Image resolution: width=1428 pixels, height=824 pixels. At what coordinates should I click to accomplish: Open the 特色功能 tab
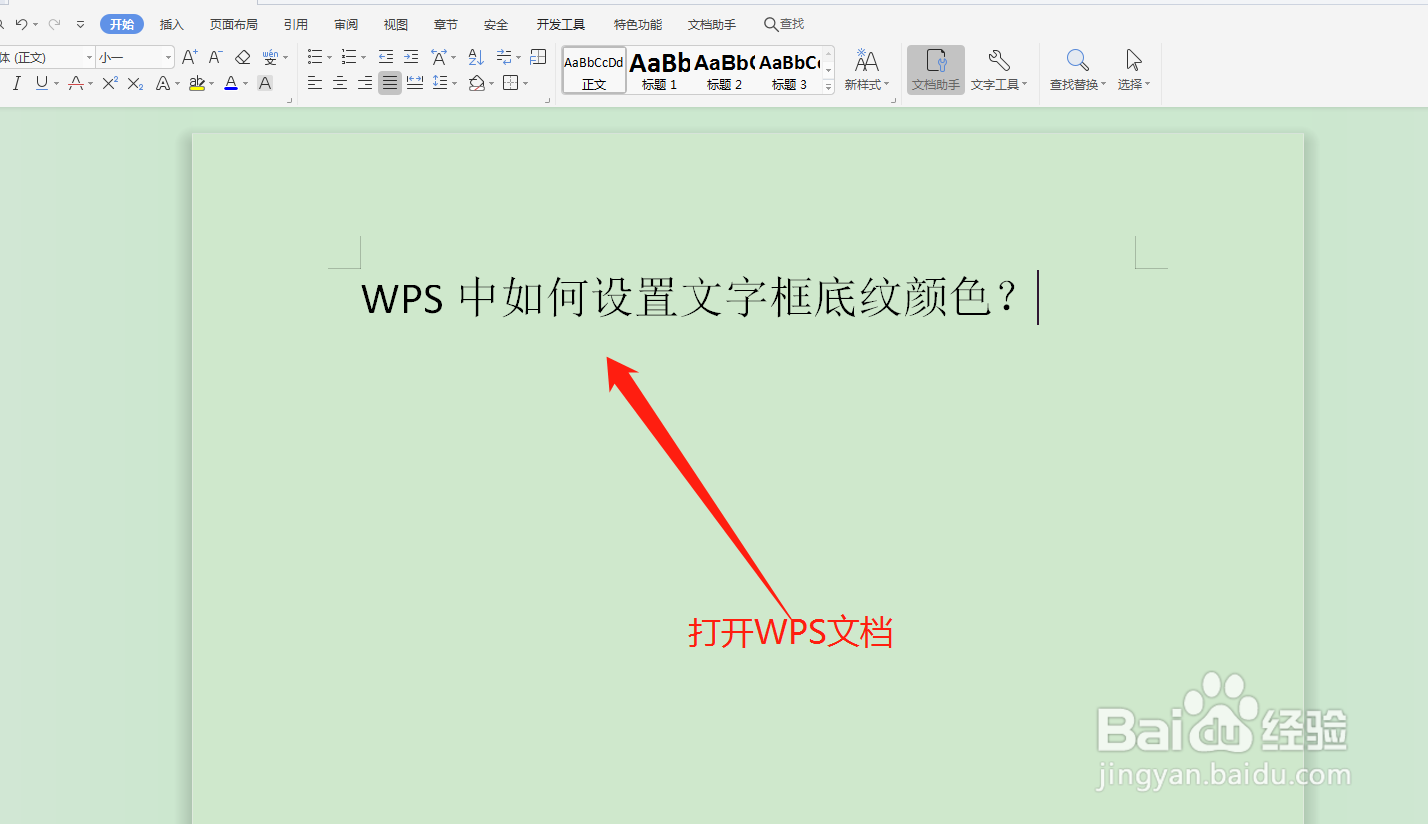tap(638, 24)
